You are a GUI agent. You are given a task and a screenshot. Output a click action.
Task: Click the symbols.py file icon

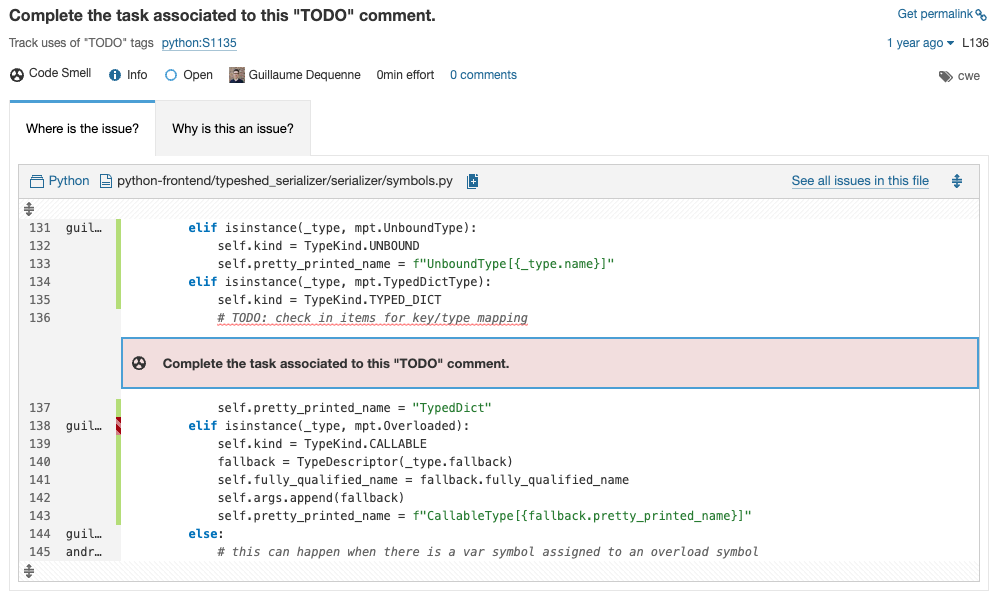106,181
